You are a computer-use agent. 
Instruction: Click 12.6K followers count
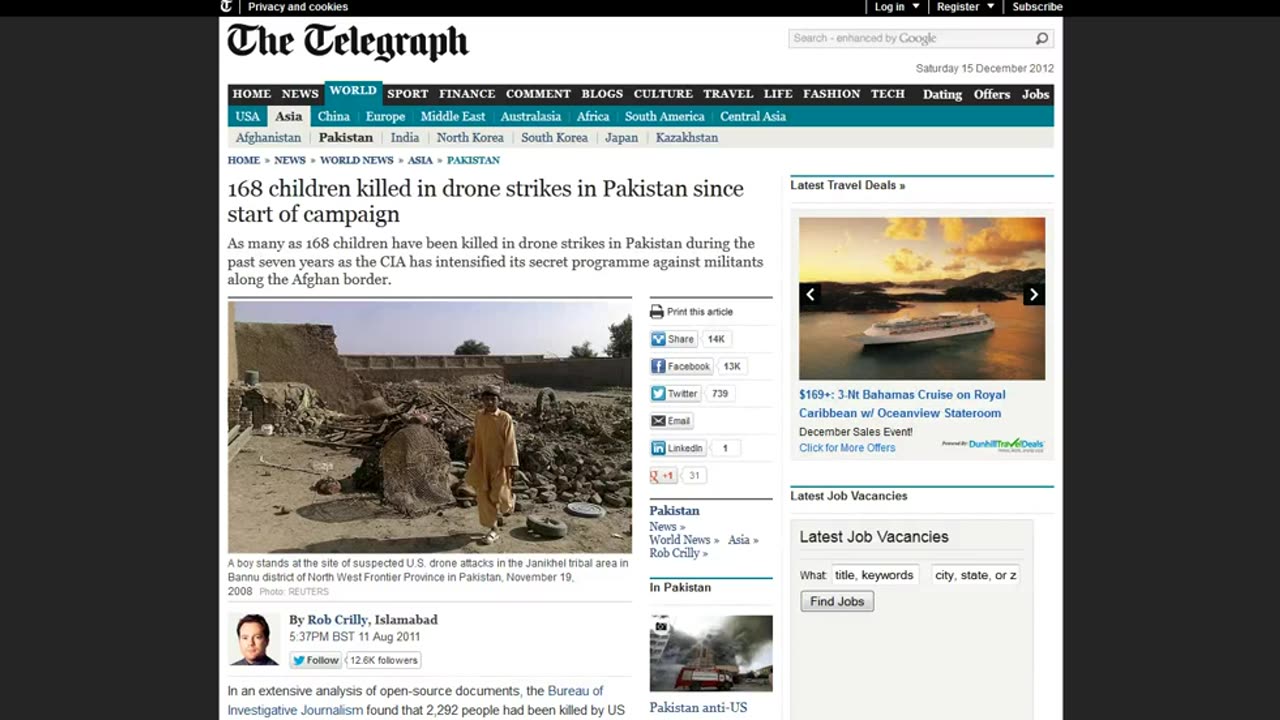tap(384, 660)
